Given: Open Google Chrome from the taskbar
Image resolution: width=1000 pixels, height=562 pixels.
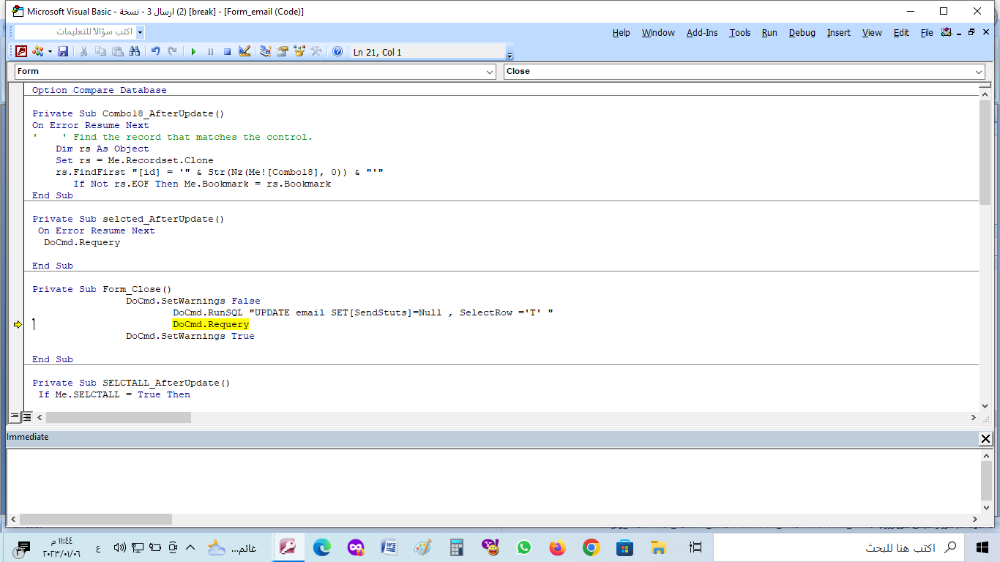Looking at the screenshot, I should pyautogui.click(x=591, y=547).
